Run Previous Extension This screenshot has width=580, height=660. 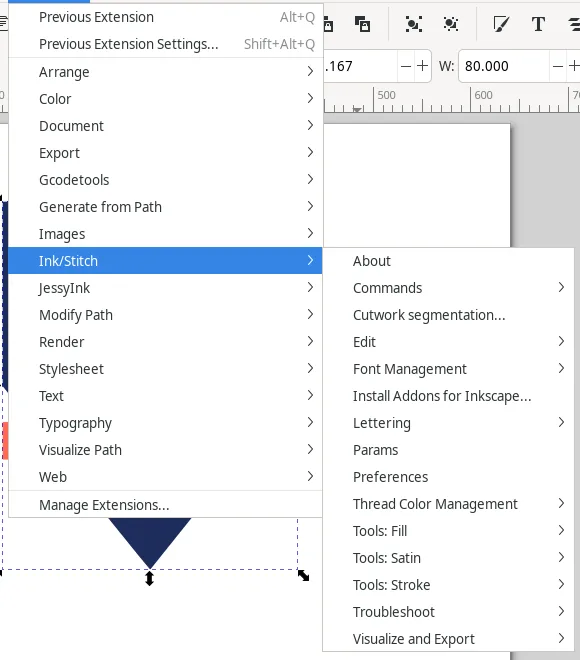[x=165, y=17]
